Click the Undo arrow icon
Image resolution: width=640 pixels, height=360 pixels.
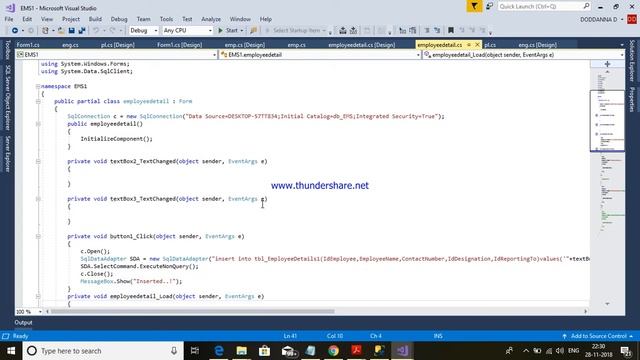tap(96, 31)
